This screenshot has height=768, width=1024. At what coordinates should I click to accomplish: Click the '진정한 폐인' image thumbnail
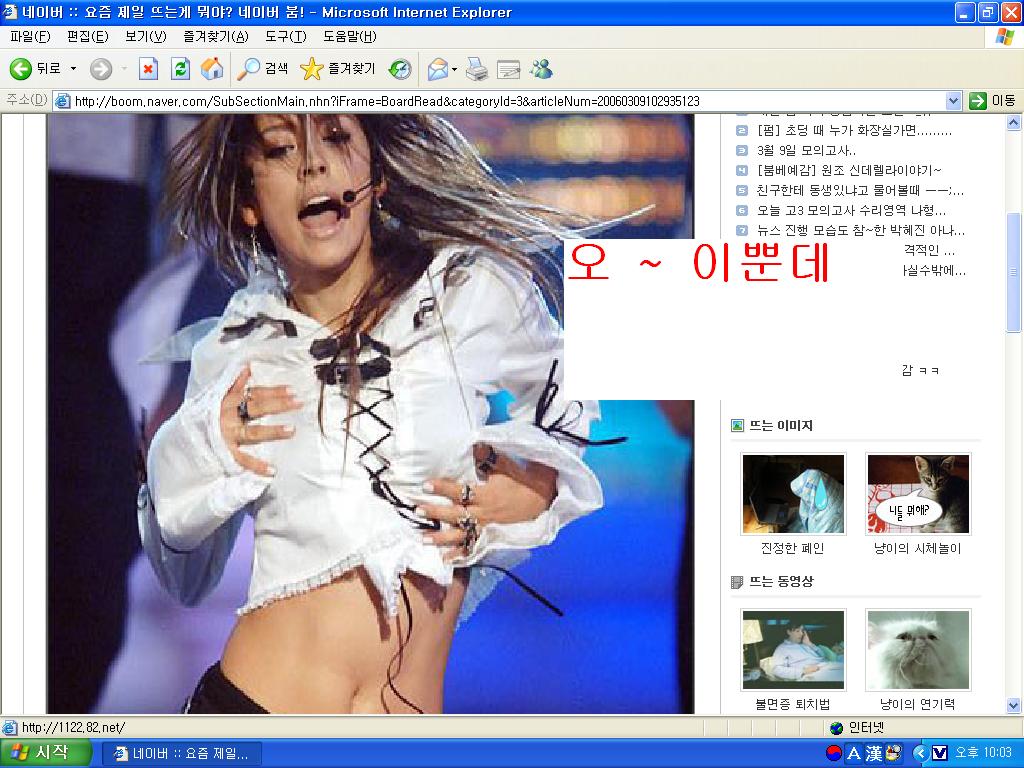point(793,494)
